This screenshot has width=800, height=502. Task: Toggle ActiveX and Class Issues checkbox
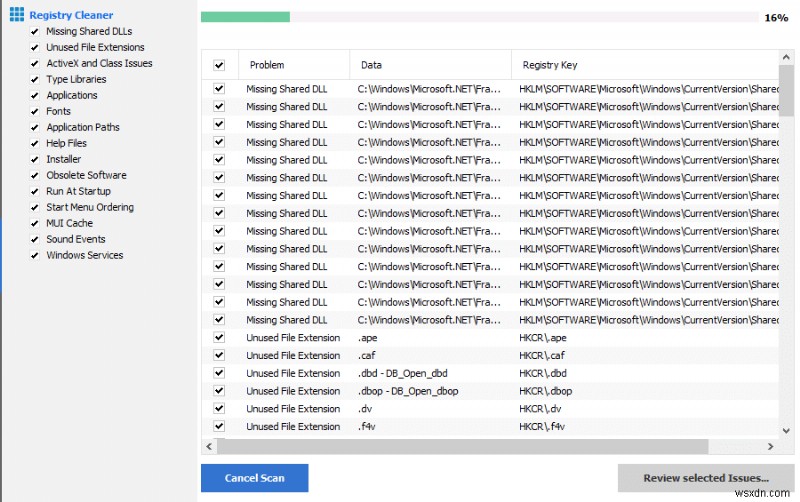click(x=34, y=64)
